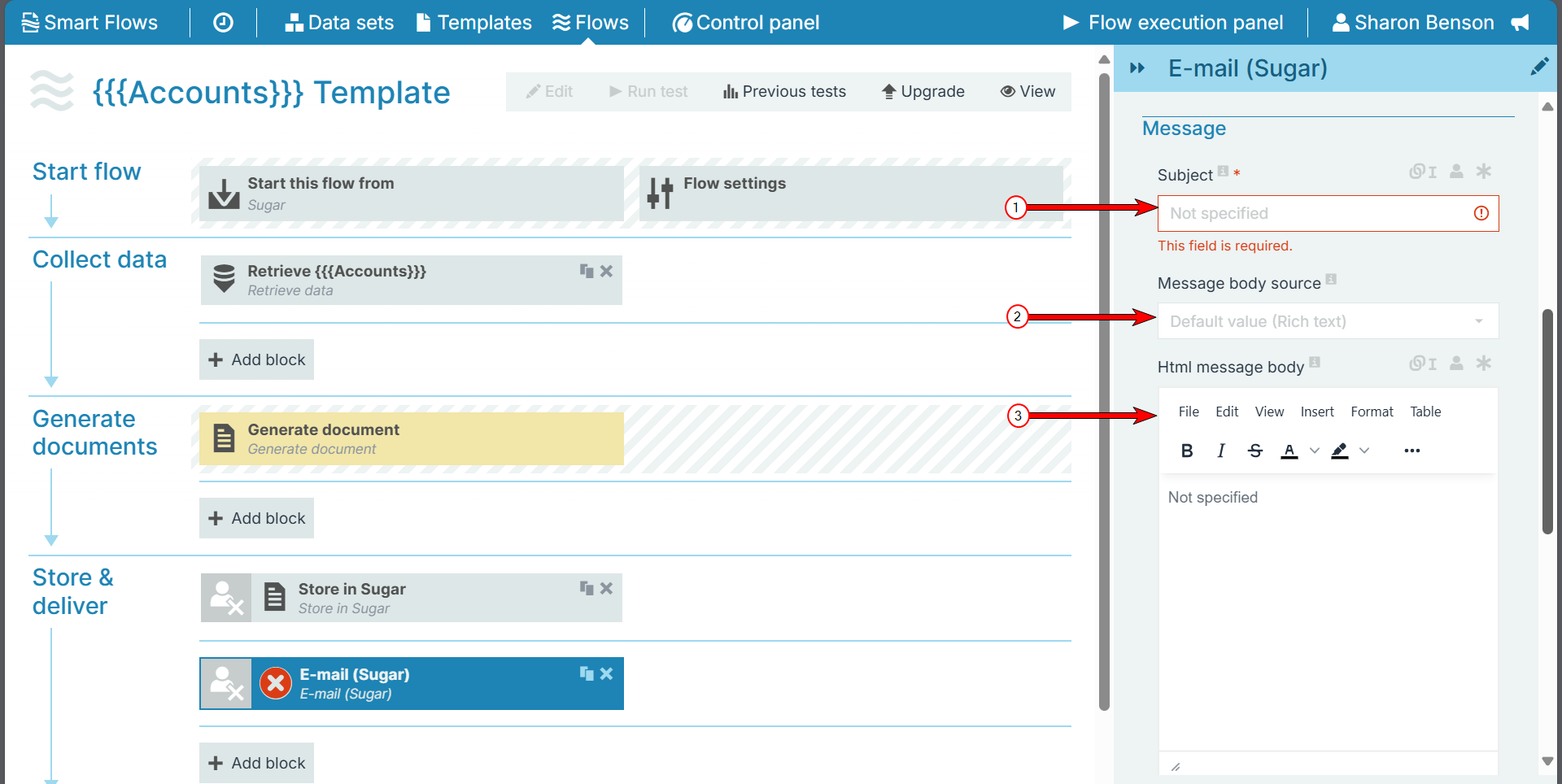The image size is (1562, 784).
Task: Toggle bold formatting
Action: [1187, 451]
